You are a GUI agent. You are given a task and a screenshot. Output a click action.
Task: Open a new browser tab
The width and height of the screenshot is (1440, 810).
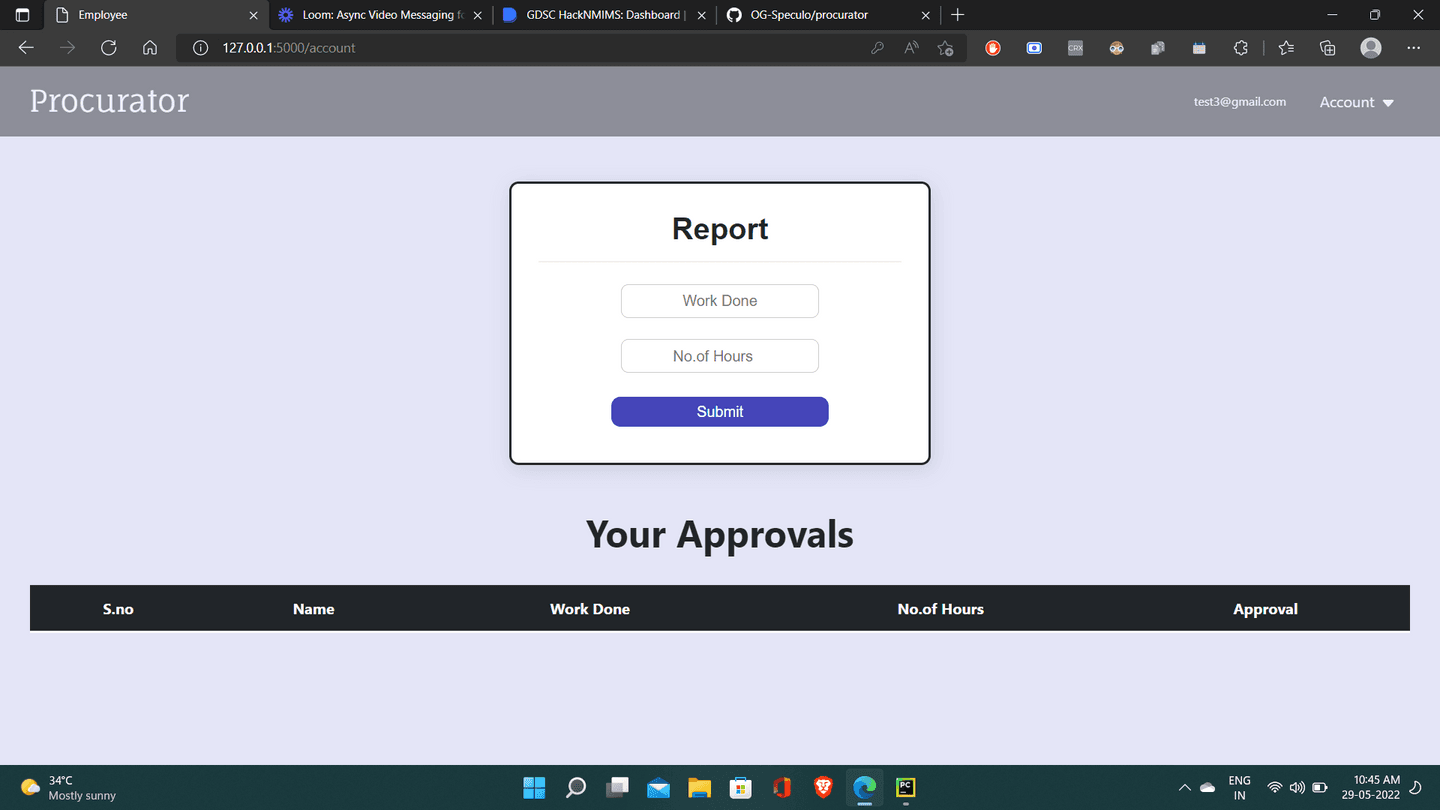[x=957, y=15]
